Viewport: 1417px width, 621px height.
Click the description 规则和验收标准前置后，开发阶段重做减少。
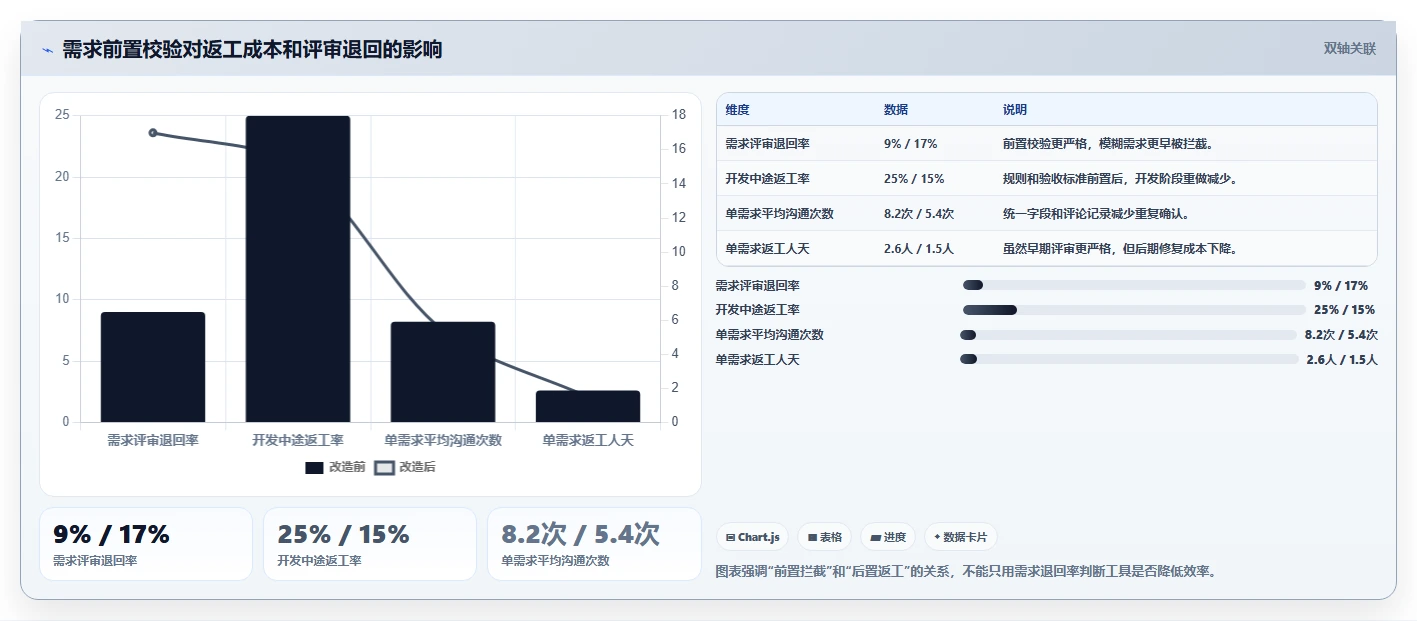tap(1120, 179)
